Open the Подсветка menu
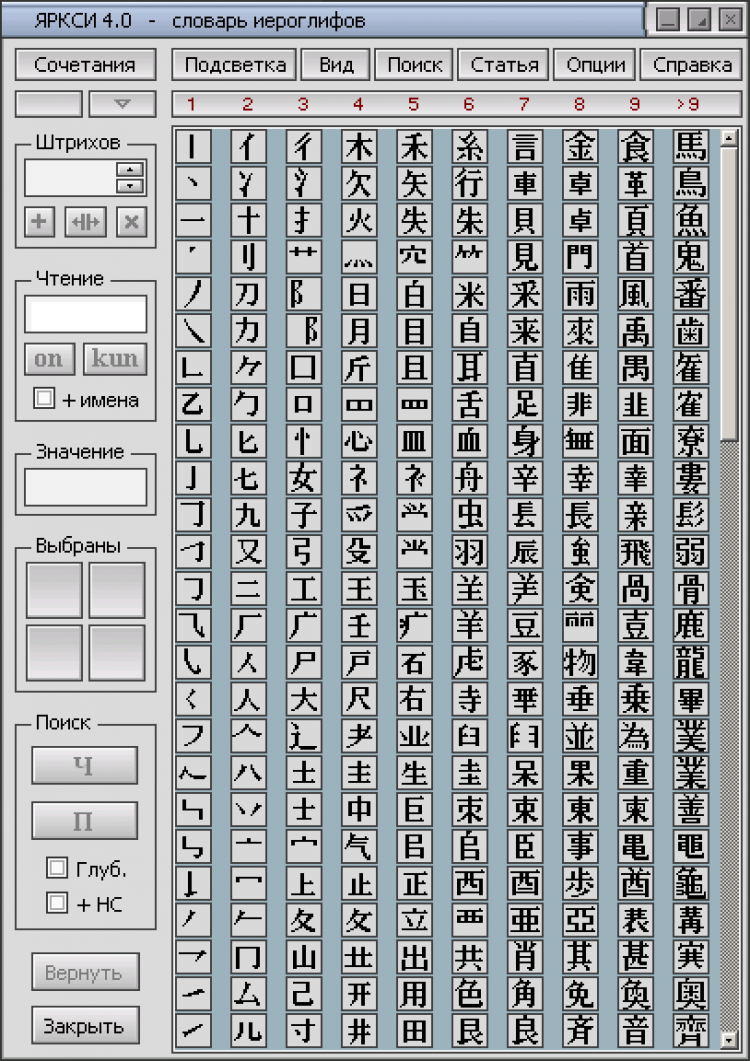Viewport: 750px width, 1061px height. click(234, 65)
